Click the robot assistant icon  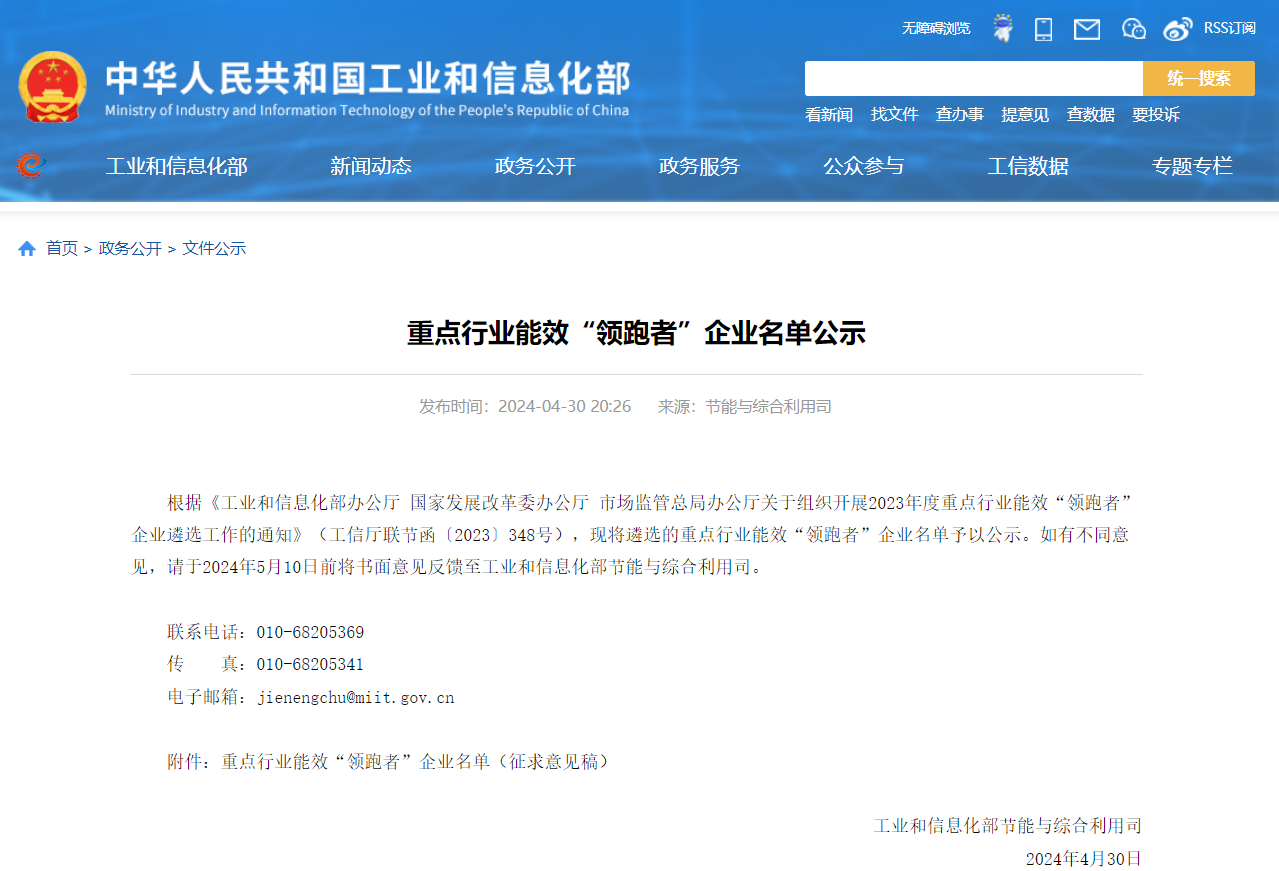click(1002, 28)
